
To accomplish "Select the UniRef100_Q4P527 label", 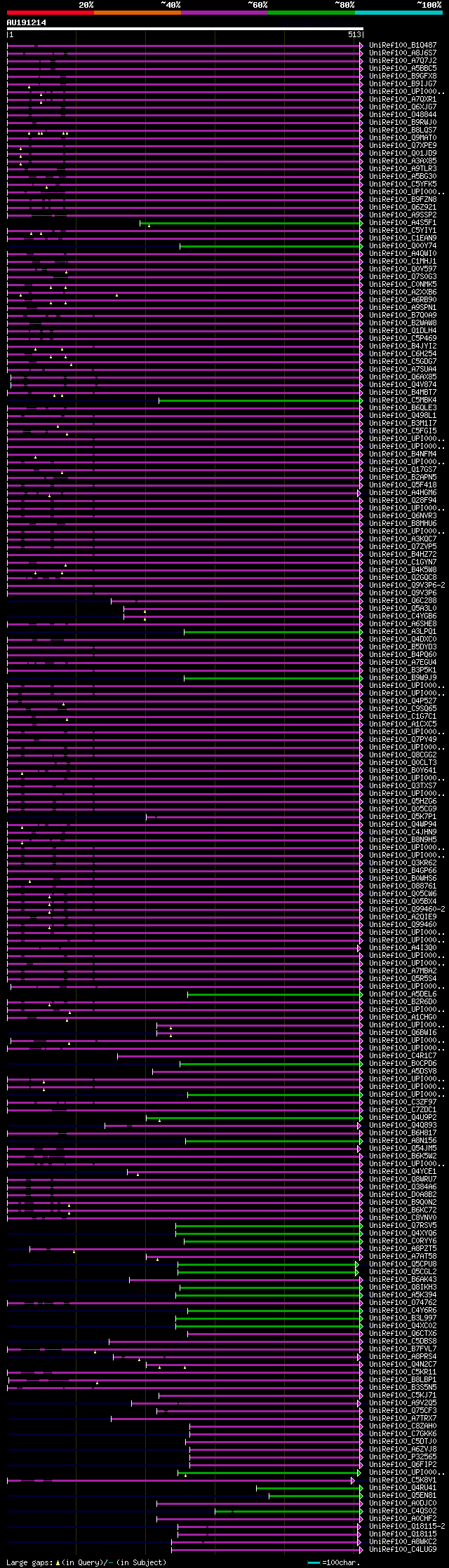I will pyautogui.click(x=403, y=701).
